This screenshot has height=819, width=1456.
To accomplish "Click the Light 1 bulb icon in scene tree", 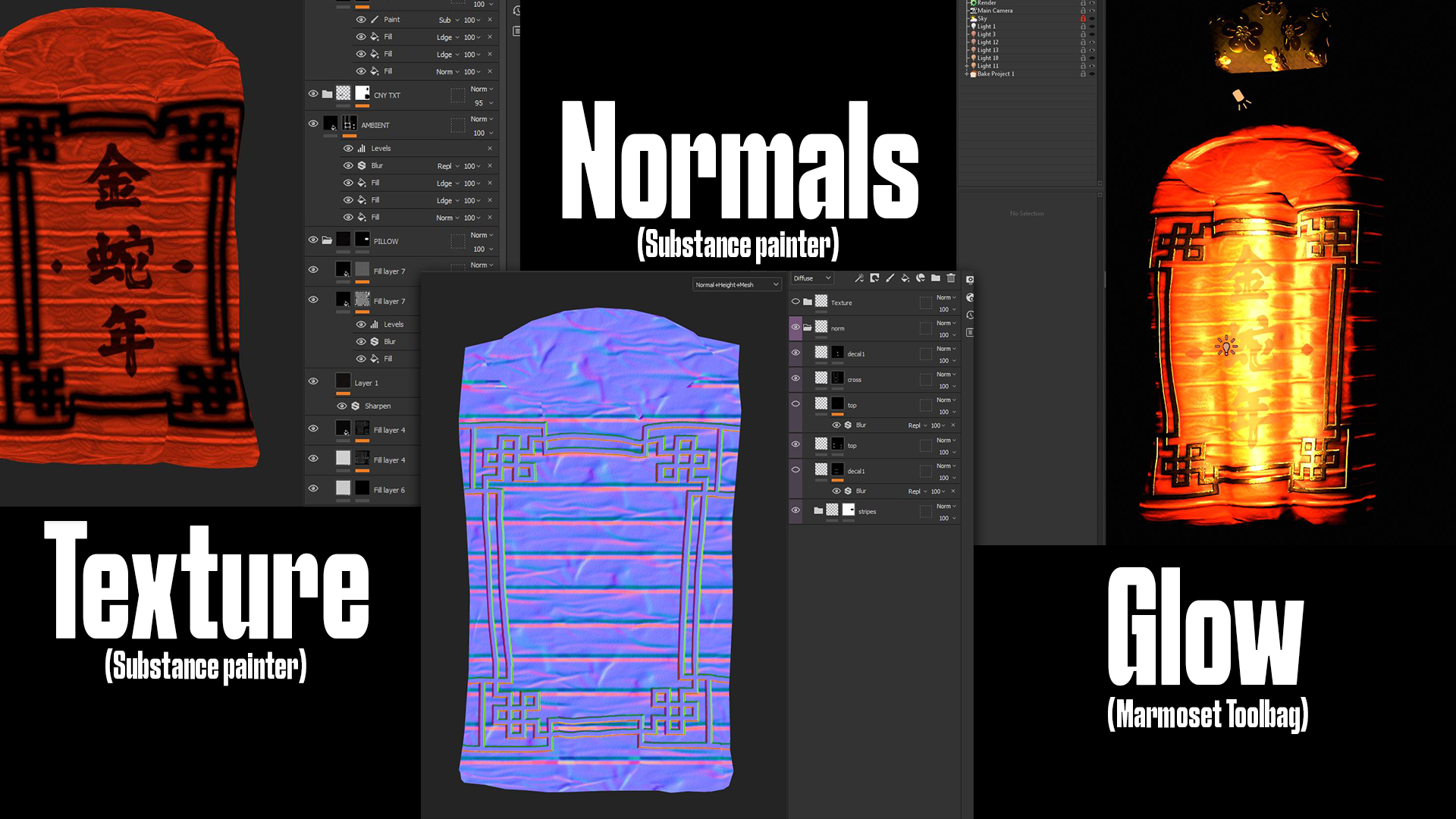I will [974, 27].
